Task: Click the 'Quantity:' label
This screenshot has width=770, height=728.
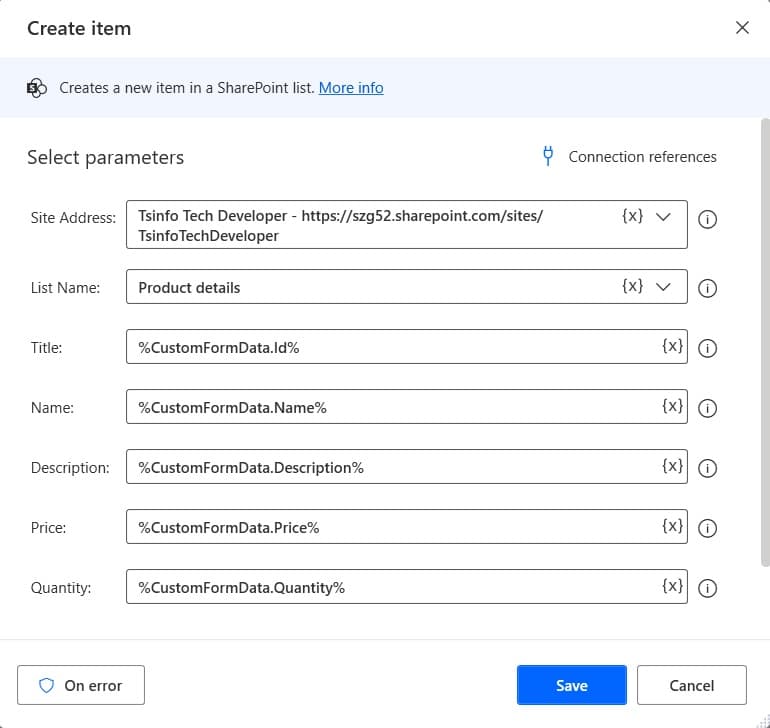Action: pos(61,588)
